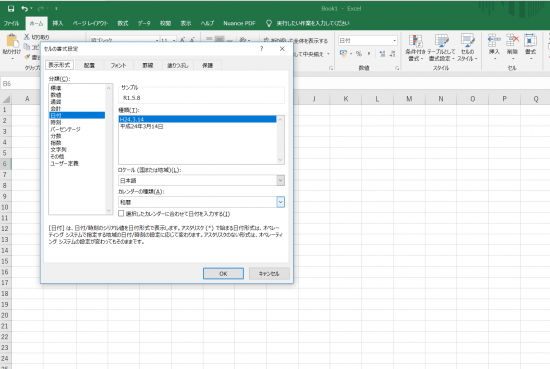Open the Locale (ロケール) dropdown

click(x=280, y=180)
